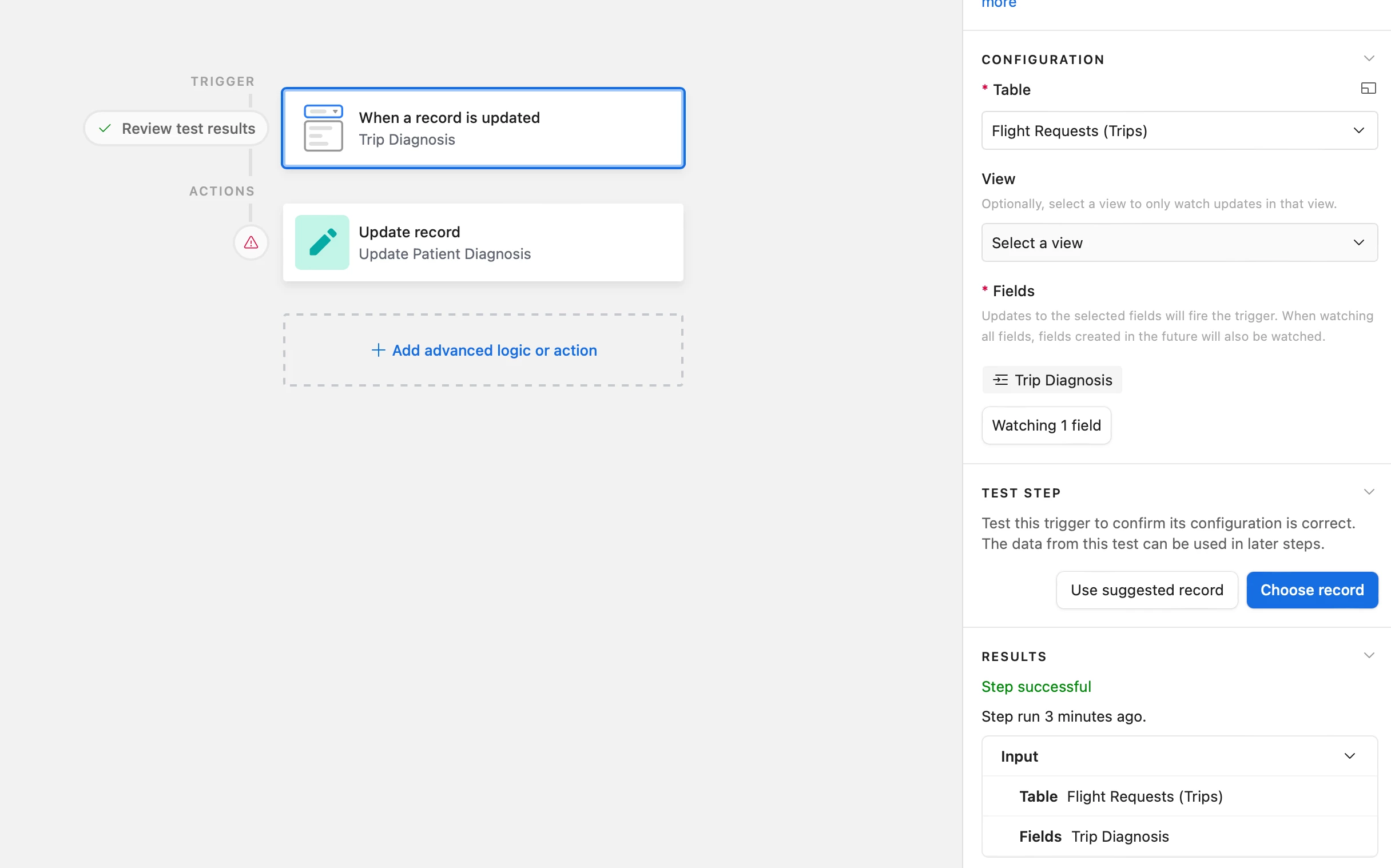Click the Choose record button
Image resolution: width=1391 pixels, height=868 pixels.
1311,590
